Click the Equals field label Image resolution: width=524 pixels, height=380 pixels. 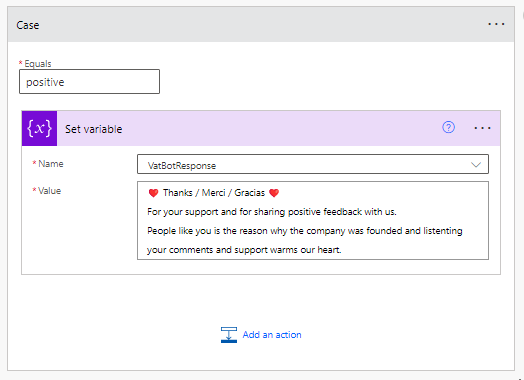(38, 64)
